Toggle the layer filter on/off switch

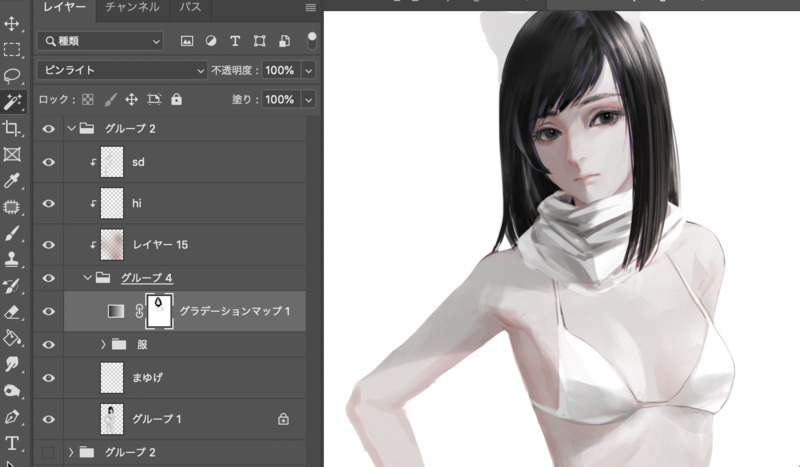coord(312,41)
